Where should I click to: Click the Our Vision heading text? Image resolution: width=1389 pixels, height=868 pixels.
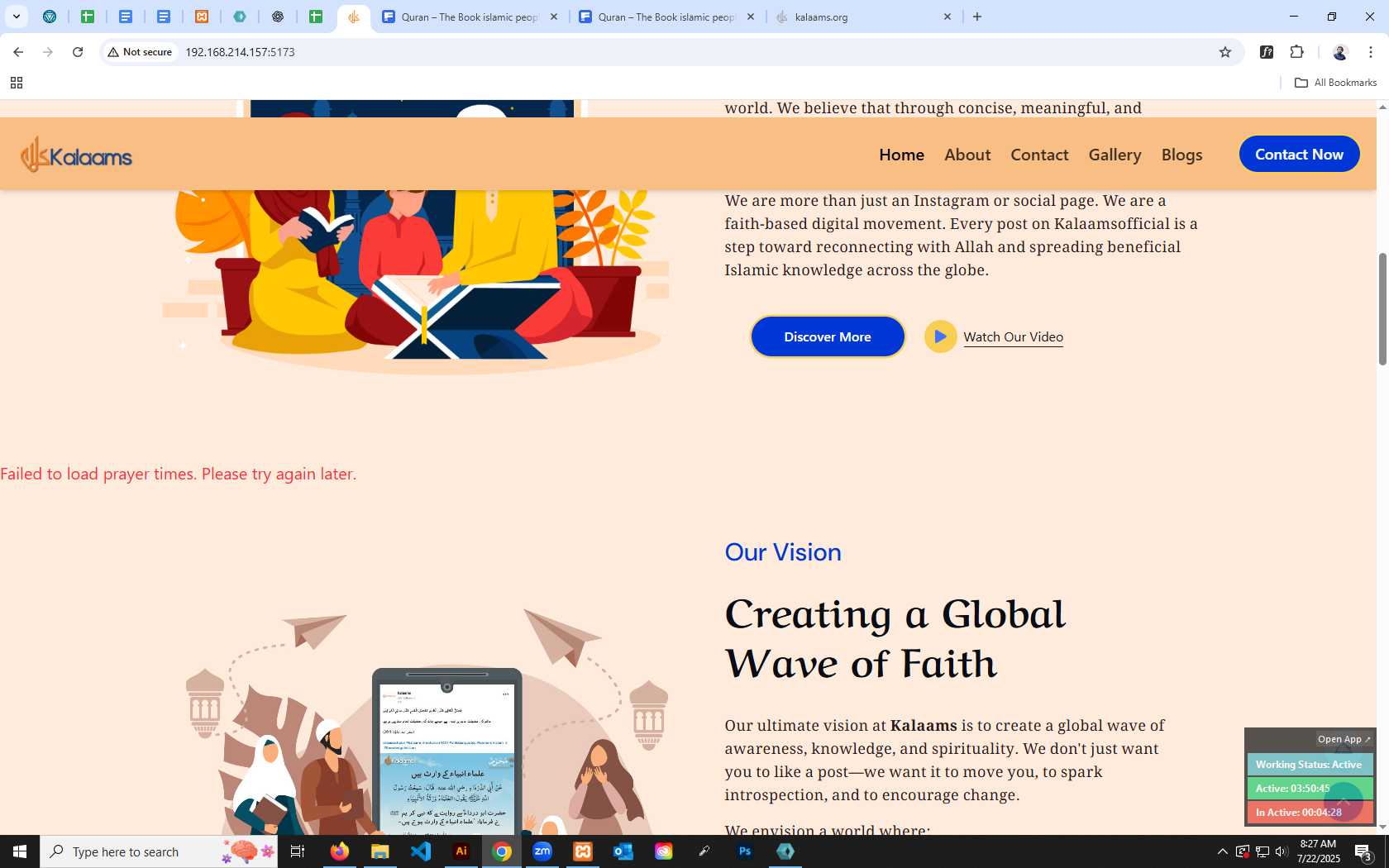click(x=783, y=552)
